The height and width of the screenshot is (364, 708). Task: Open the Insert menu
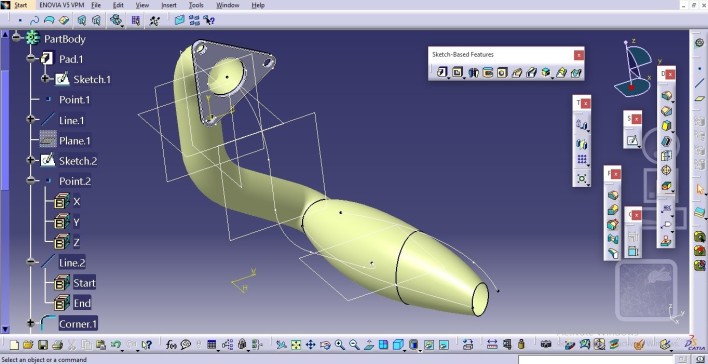pyautogui.click(x=168, y=5)
